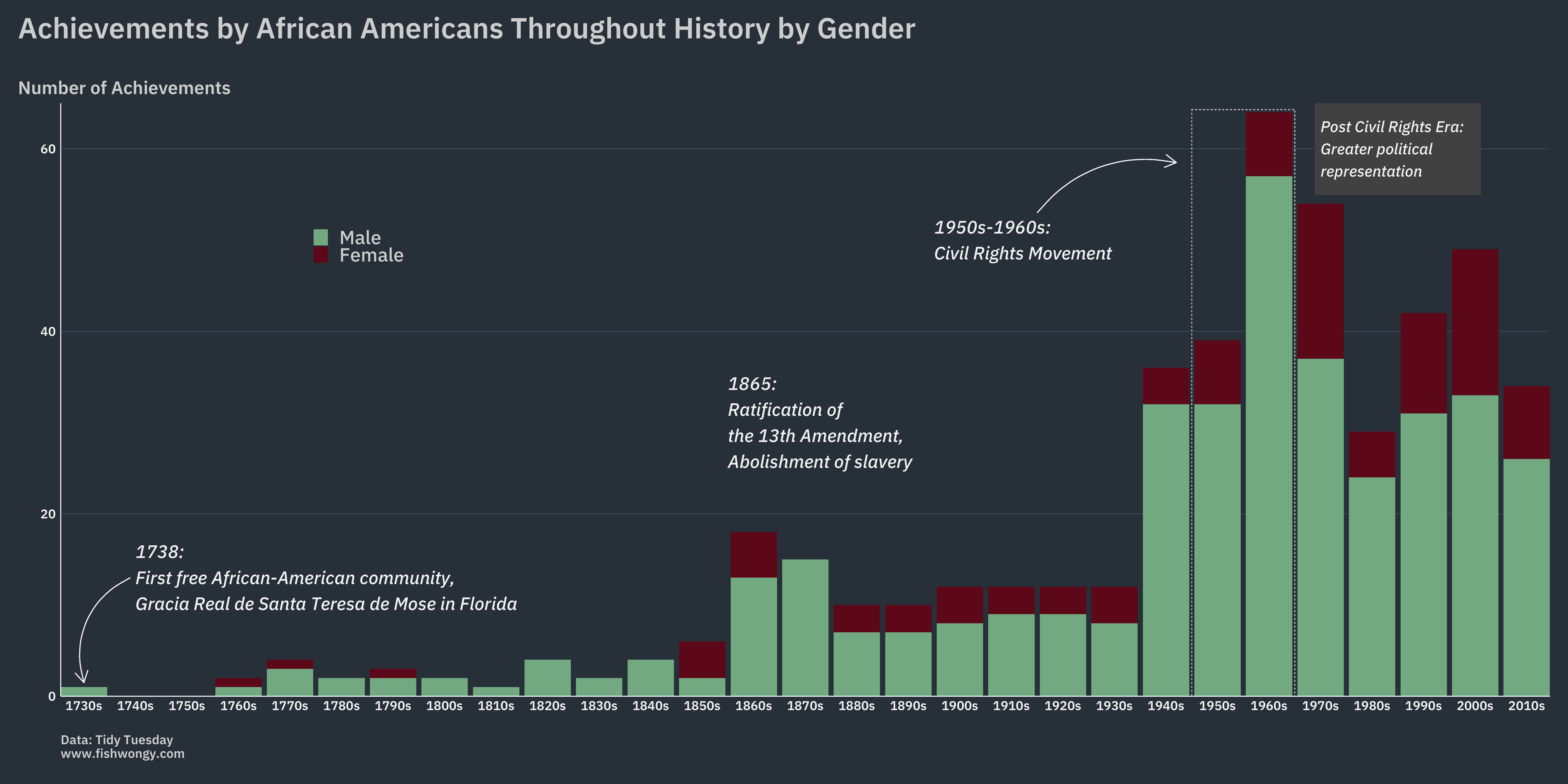The width and height of the screenshot is (1568, 784).
Task: Click the '1920s' x-axis label
Action: pos(1063,706)
